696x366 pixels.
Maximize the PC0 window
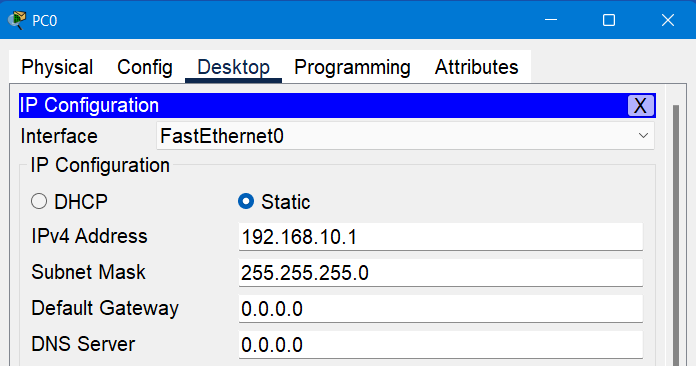point(609,20)
